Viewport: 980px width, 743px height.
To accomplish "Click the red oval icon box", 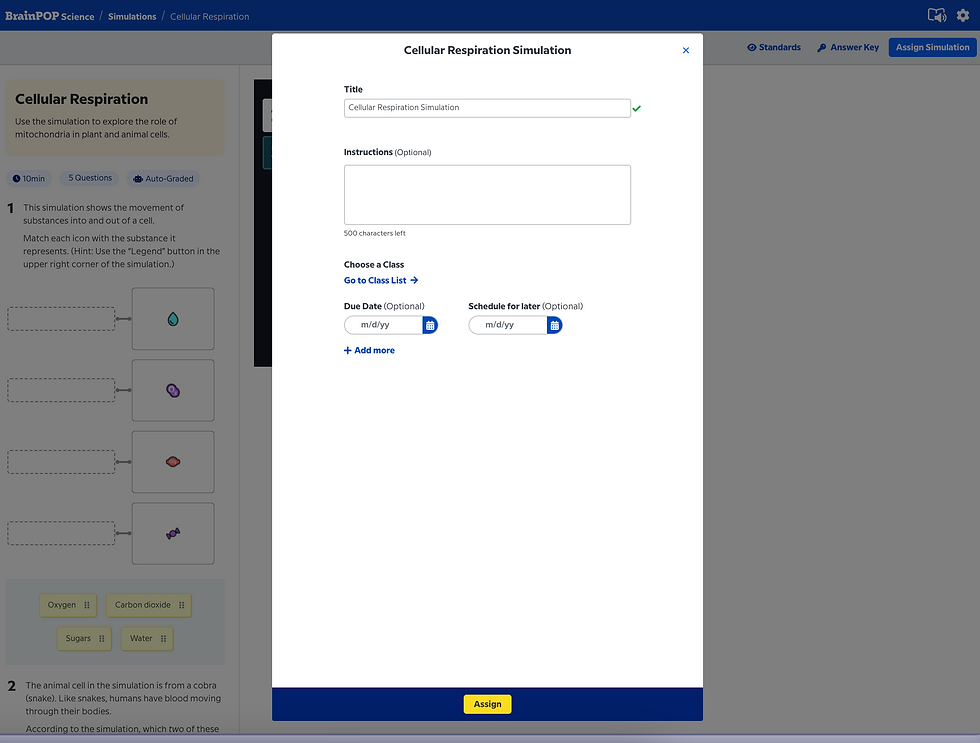I will pos(173,462).
